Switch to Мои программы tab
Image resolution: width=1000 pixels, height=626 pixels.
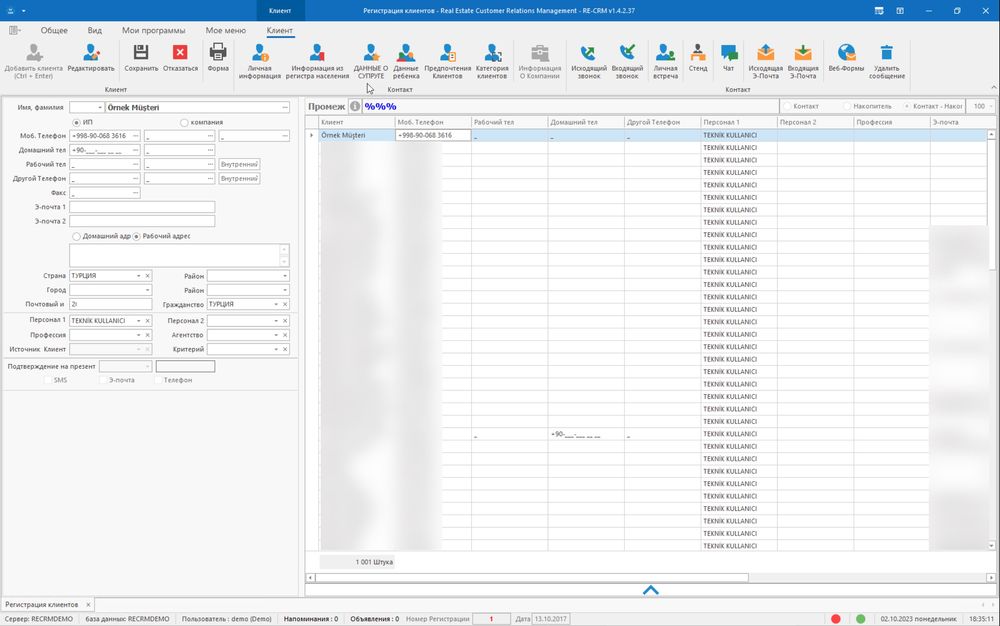[x=154, y=30]
